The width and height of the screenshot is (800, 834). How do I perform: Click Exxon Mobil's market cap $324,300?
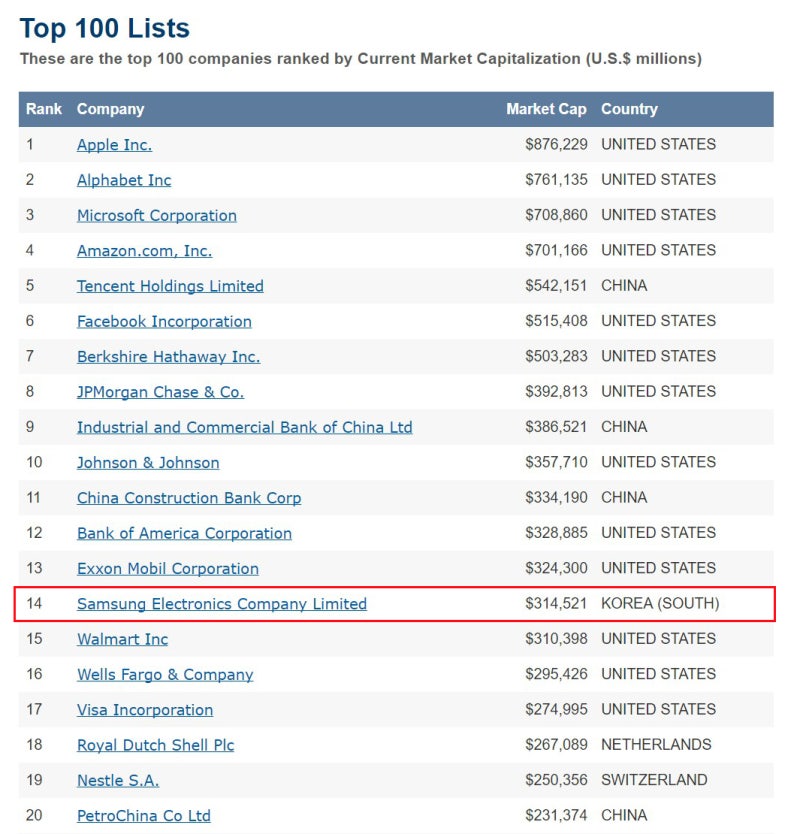point(556,568)
